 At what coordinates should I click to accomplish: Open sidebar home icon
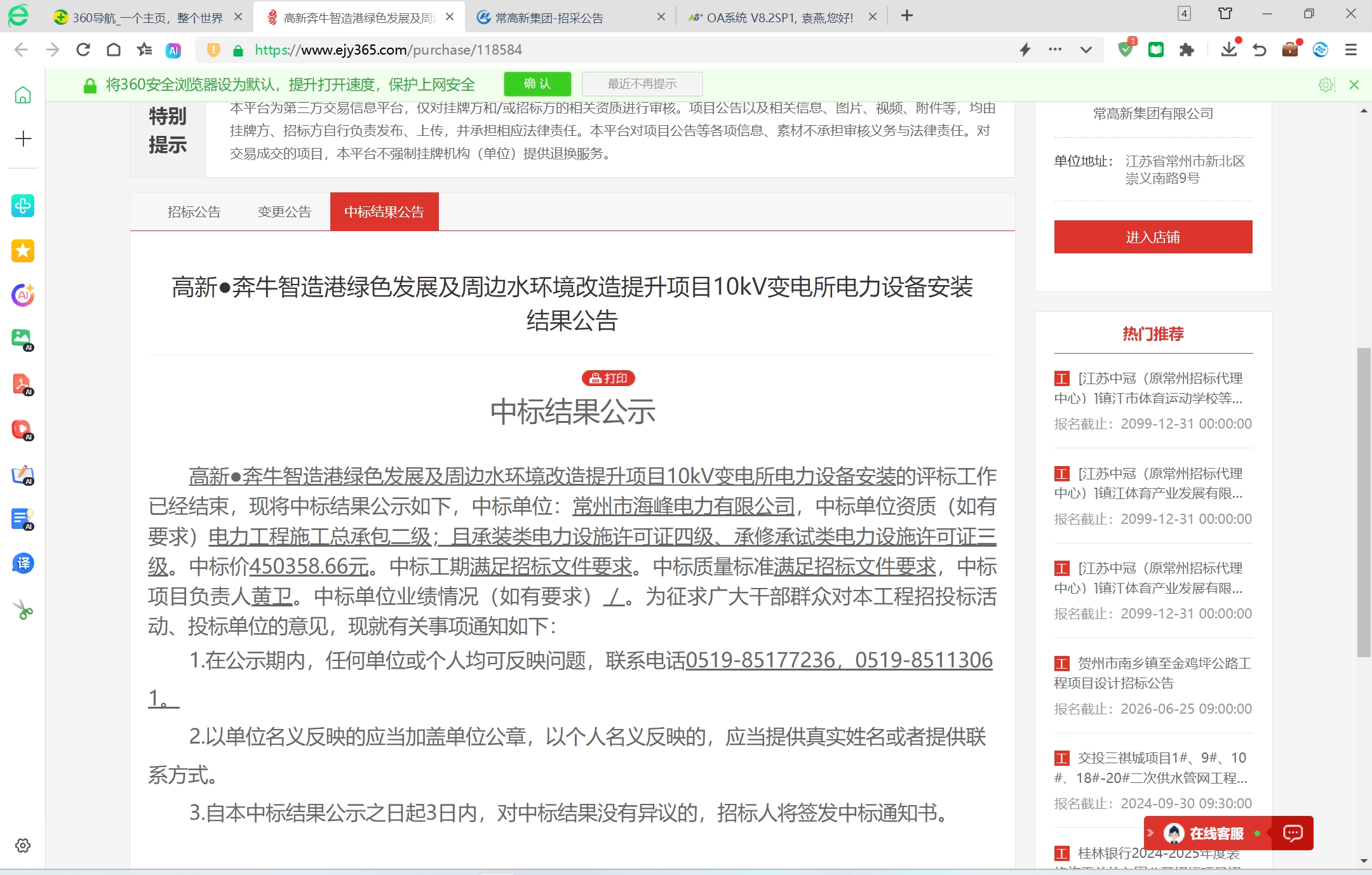point(23,95)
